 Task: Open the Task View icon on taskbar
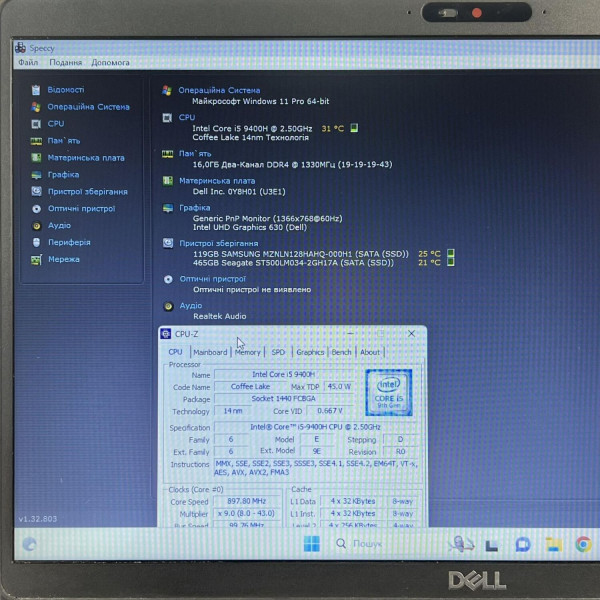tap(492, 545)
